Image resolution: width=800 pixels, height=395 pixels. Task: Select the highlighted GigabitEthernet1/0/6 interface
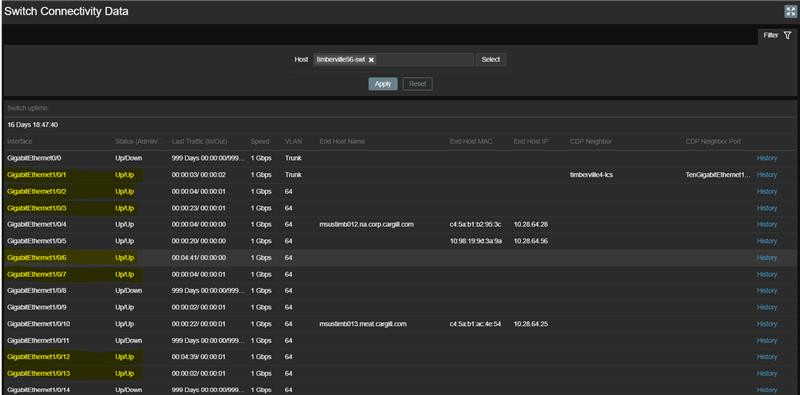37,258
